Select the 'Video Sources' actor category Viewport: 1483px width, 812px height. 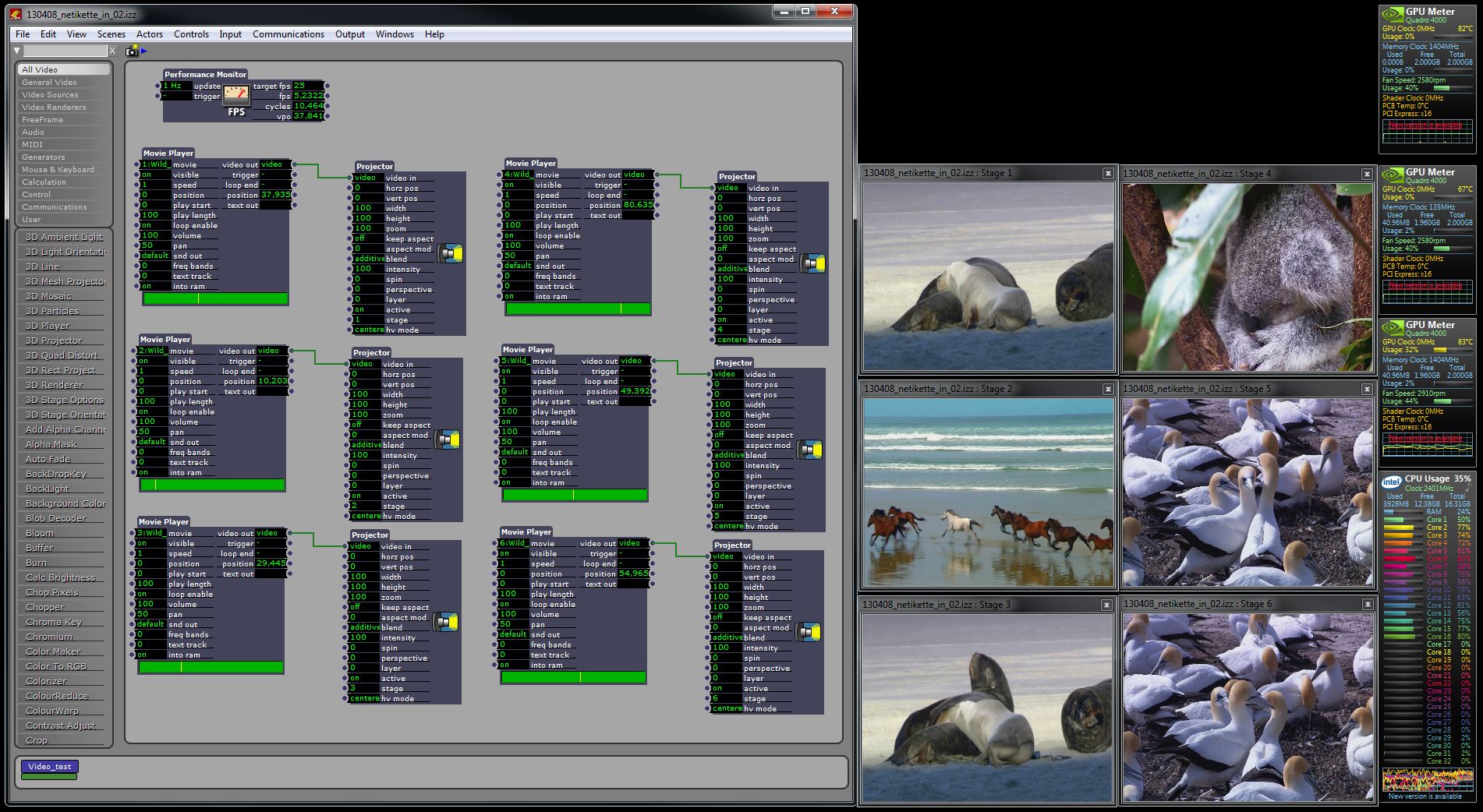(65, 95)
